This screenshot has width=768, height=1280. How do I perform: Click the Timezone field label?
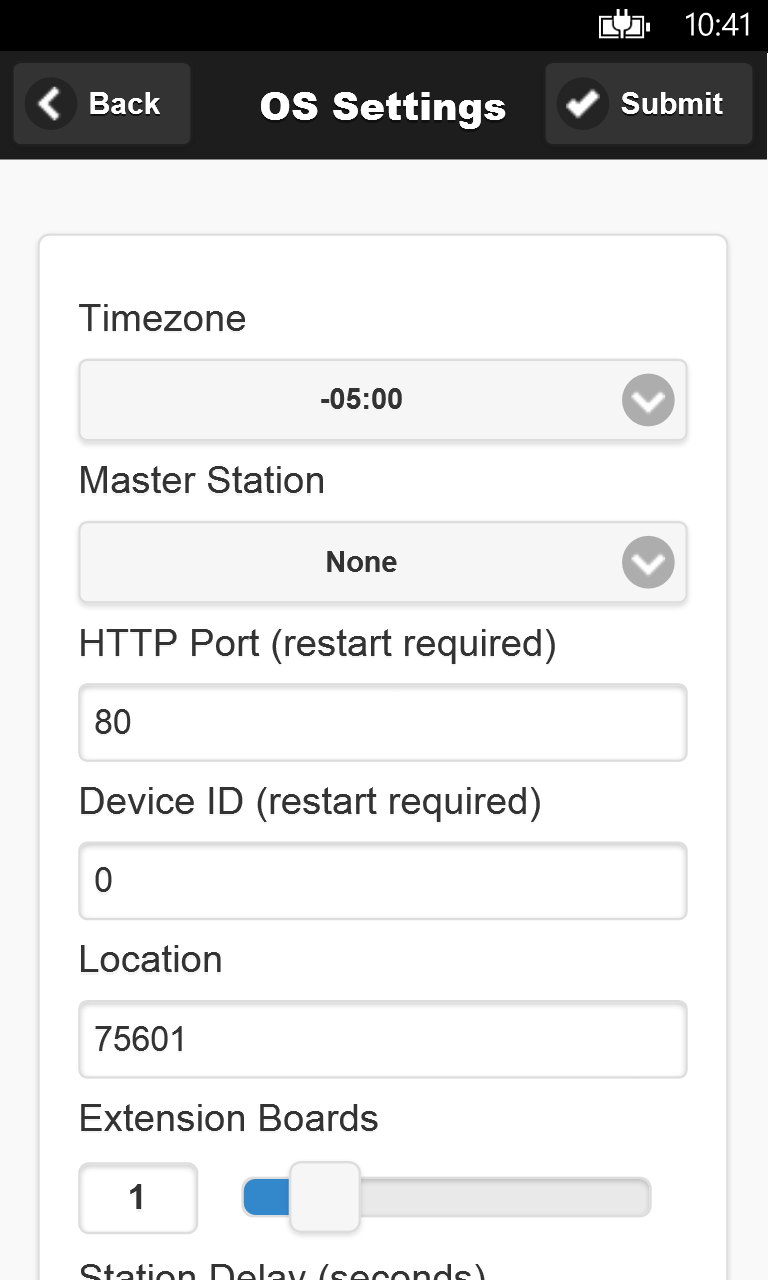coord(162,319)
